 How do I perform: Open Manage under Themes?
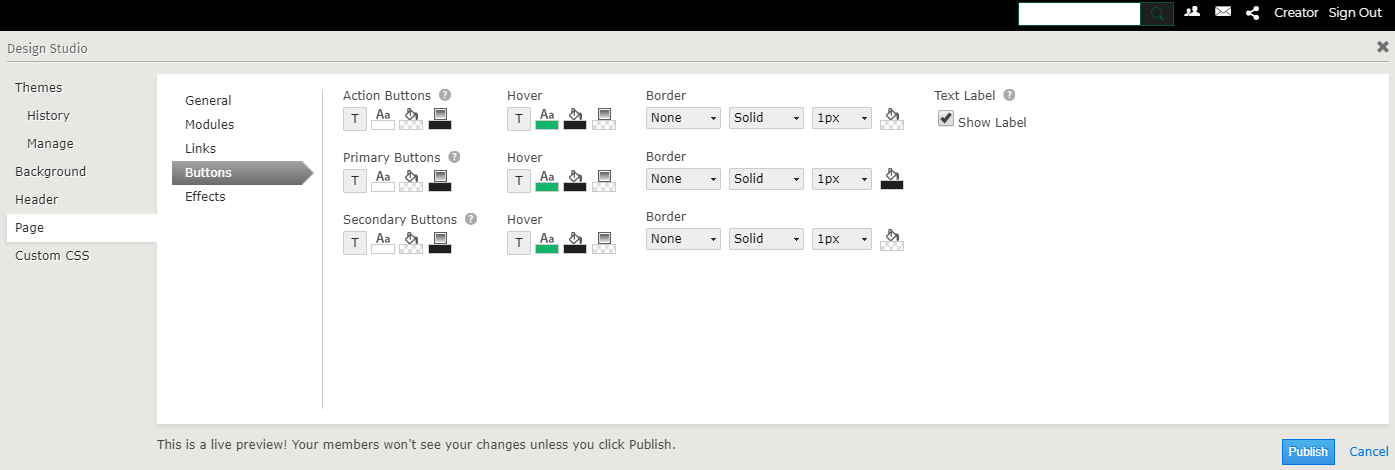[x=50, y=144]
